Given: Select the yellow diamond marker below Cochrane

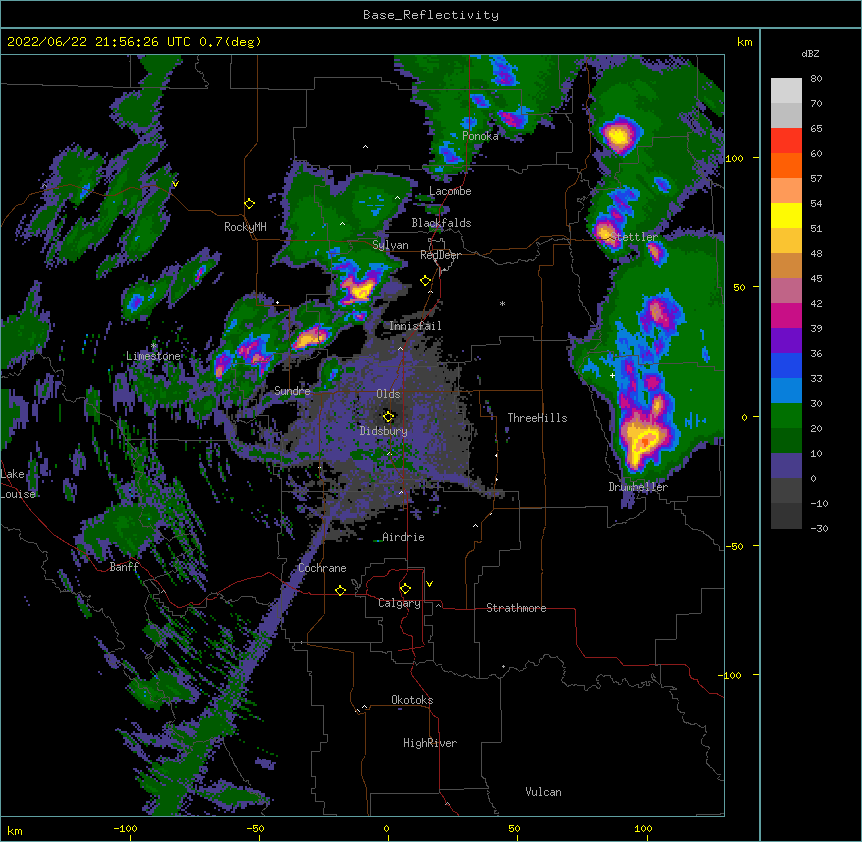Looking at the screenshot, I should click(x=340, y=590).
